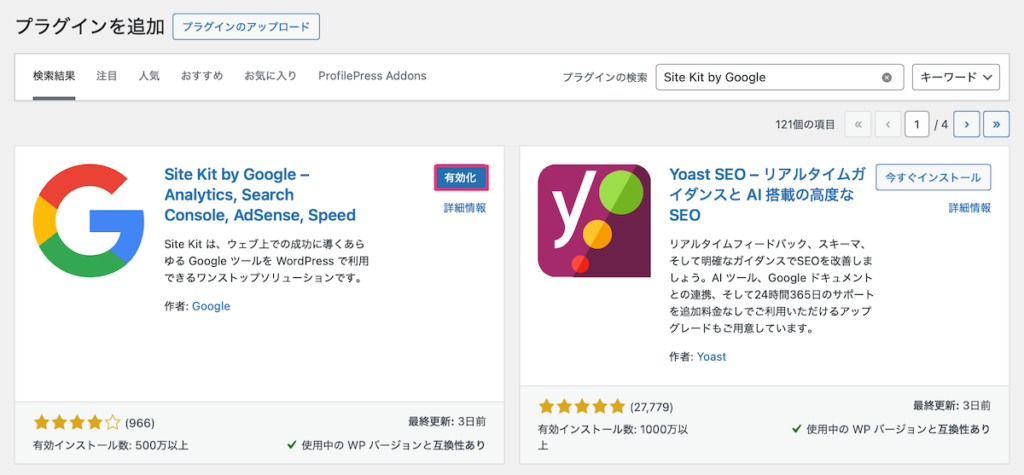Switch to ProfilePress Addons tab
The width and height of the screenshot is (1024, 475).
pyautogui.click(x=372, y=76)
